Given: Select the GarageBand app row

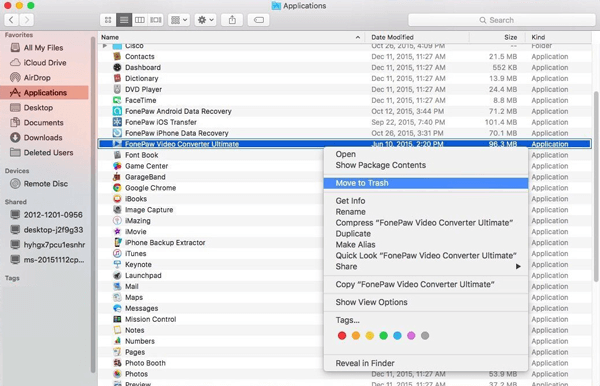Looking at the screenshot, I should click(x=211, y=177).
